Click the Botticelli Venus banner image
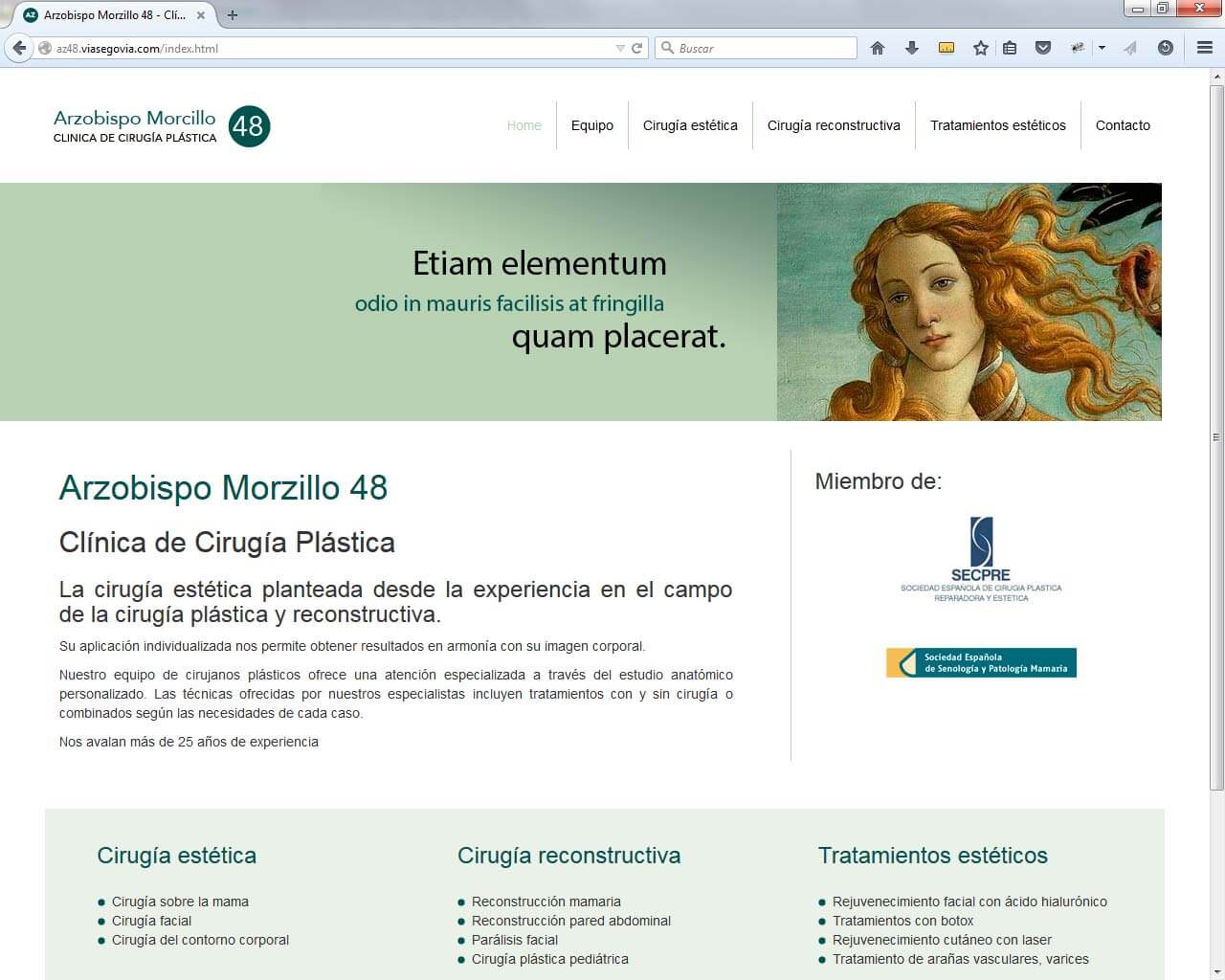 pyautogui.click(x=969, y=301)
